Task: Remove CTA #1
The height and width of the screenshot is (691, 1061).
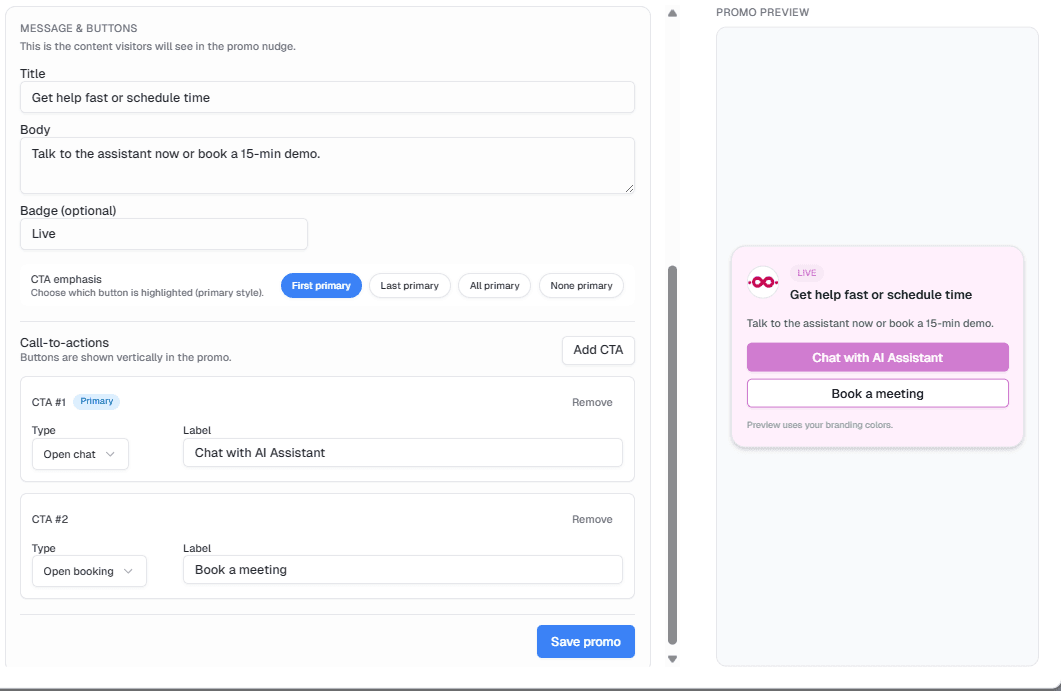Action: pyautogui.click(x=592, y=403)
